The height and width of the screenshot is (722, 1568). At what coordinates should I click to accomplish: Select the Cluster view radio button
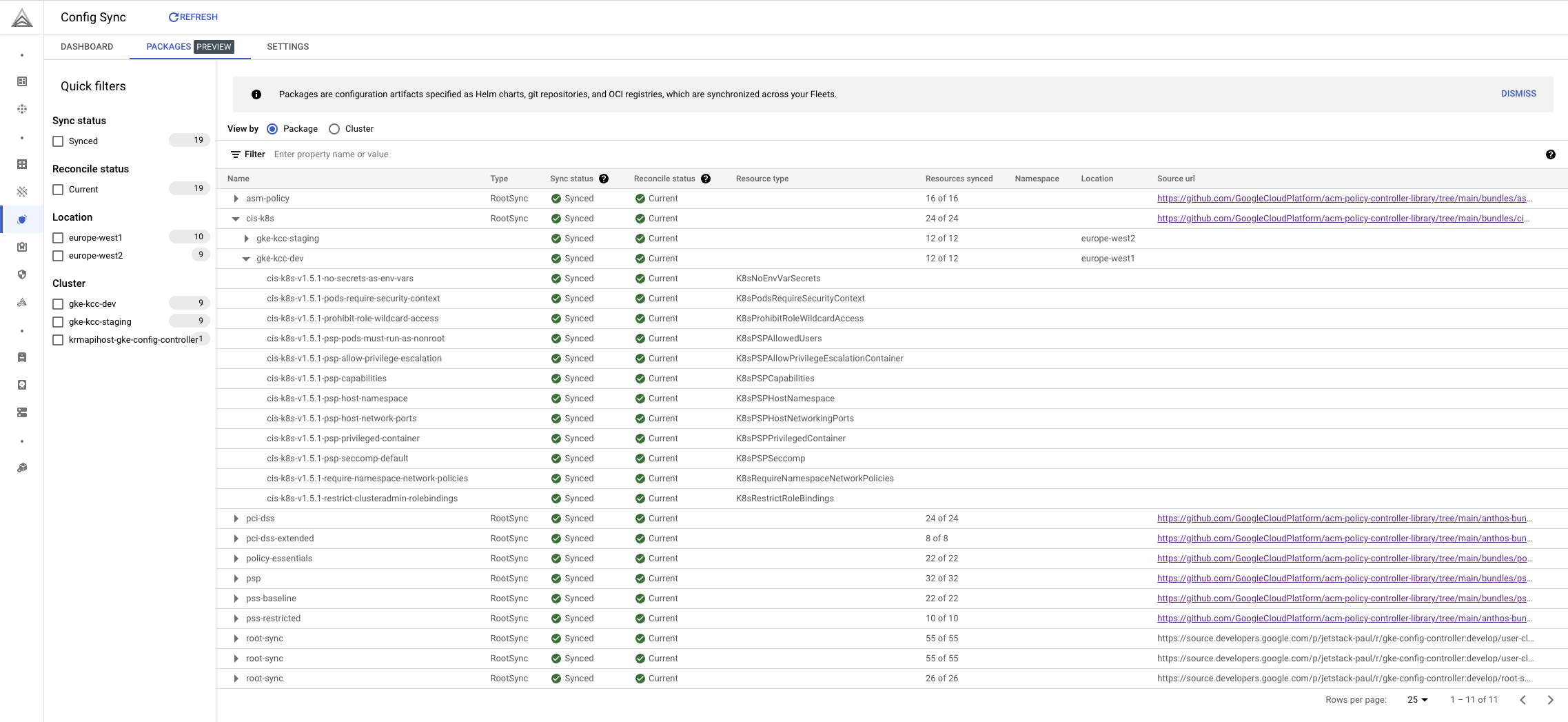point(334,129)
